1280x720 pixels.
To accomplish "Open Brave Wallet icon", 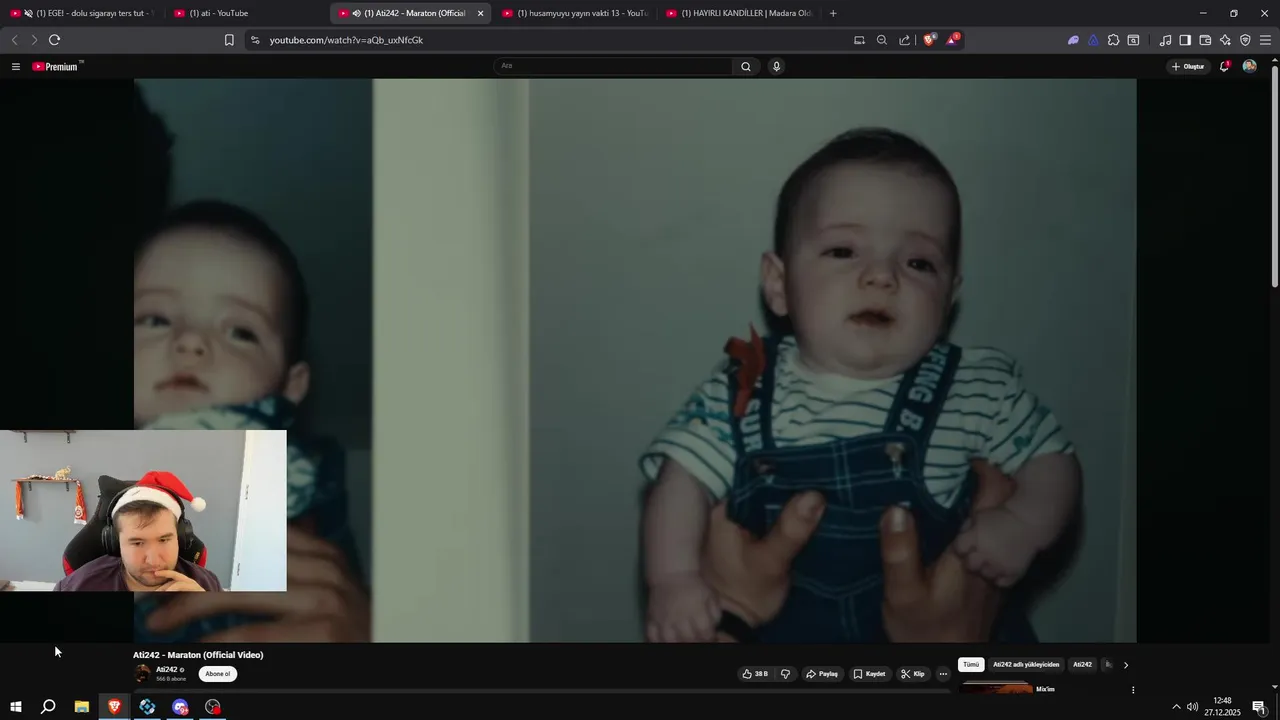I will pyautogui.click(x=1205, y=40).
